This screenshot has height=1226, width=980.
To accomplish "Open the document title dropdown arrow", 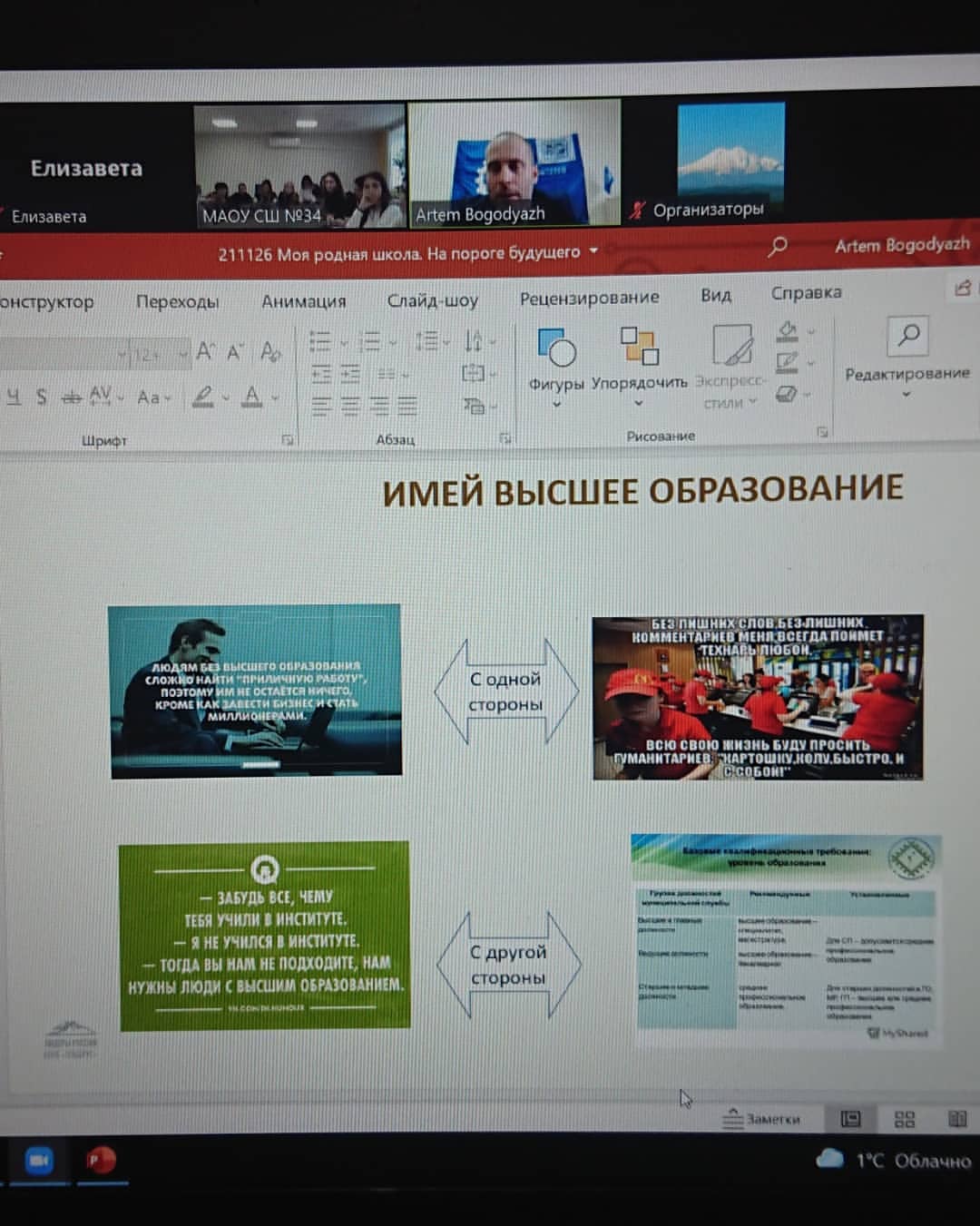I will coord(593,250).
